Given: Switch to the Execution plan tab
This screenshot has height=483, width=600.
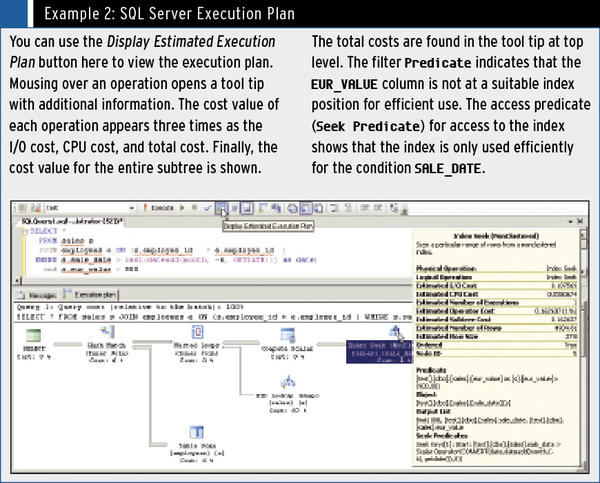Looking at the screenshot, I should click(x=90, y=295).
